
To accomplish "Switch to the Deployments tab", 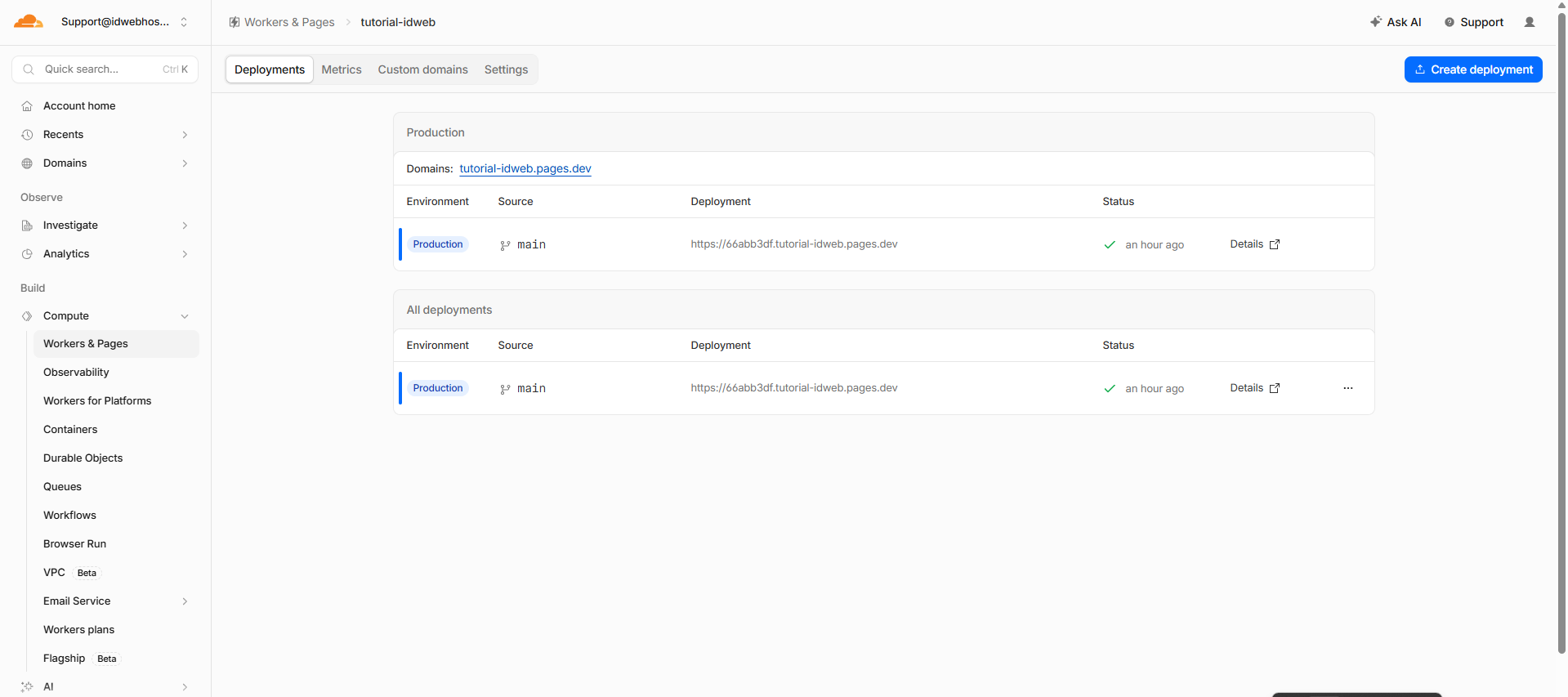I will click(x=270, y=69).
